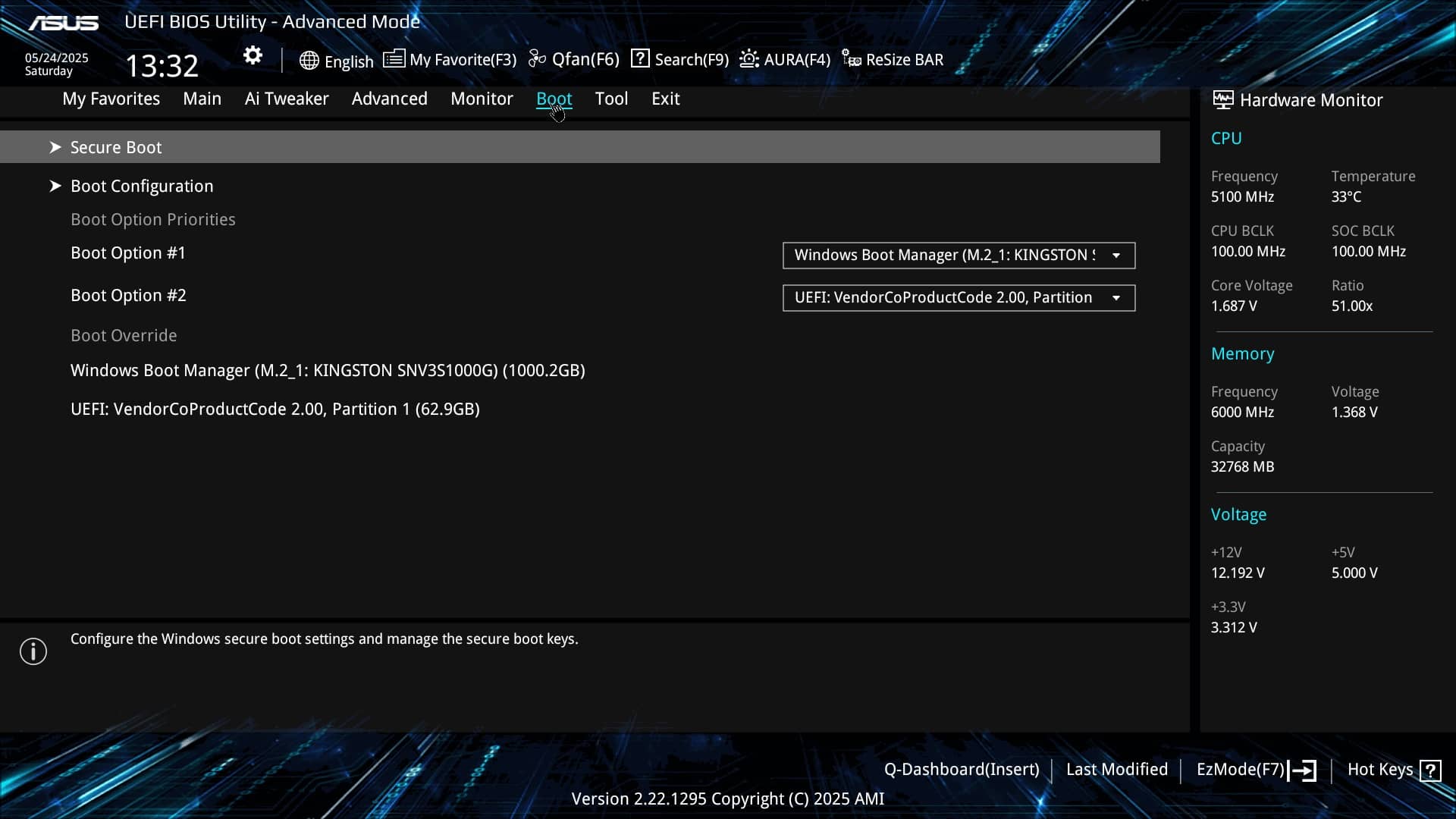This screenshot has height=819, width=1456.
Task: Click +5V reading 5.000 V
Action: point(1354,573)
